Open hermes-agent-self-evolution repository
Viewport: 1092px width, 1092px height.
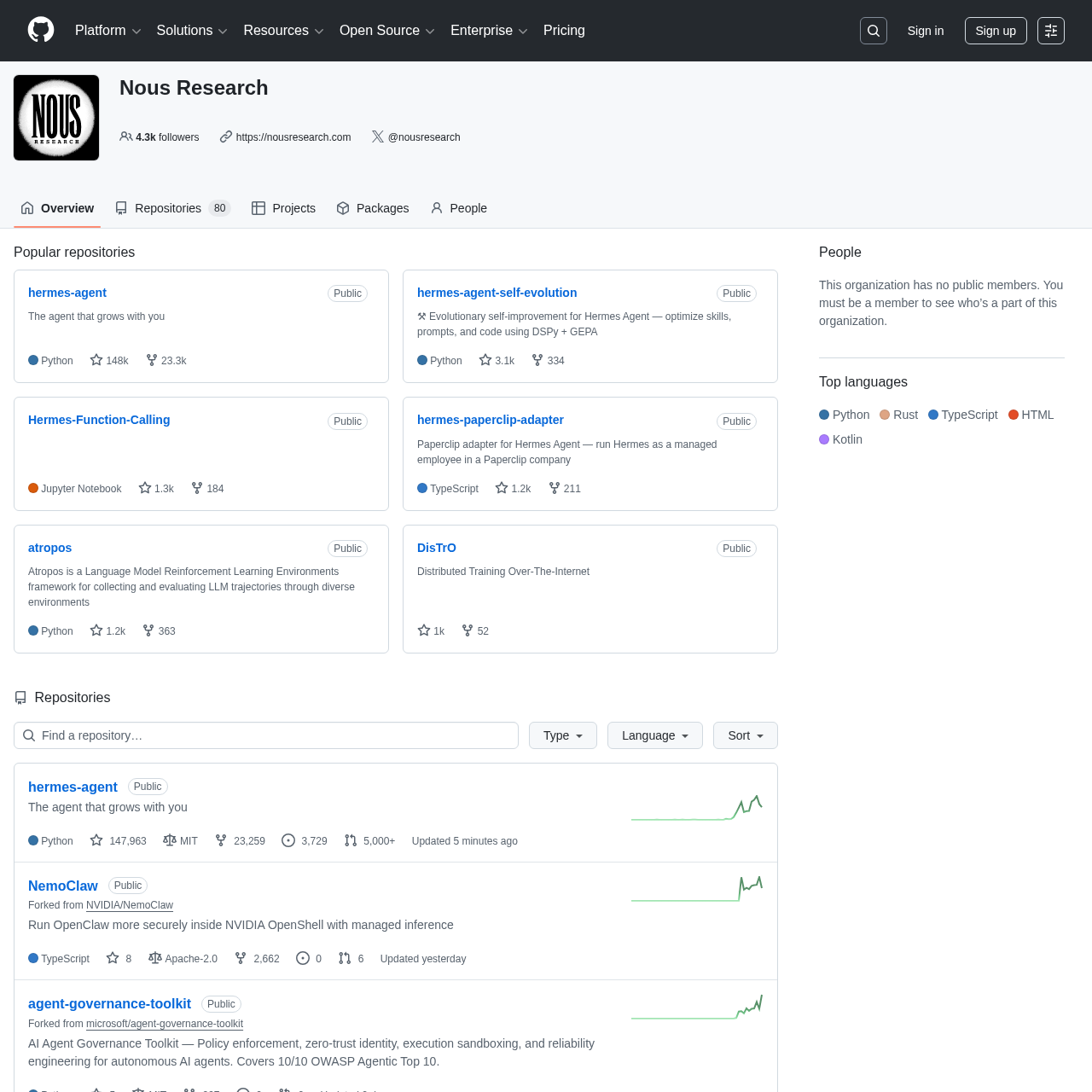(497, 293)
